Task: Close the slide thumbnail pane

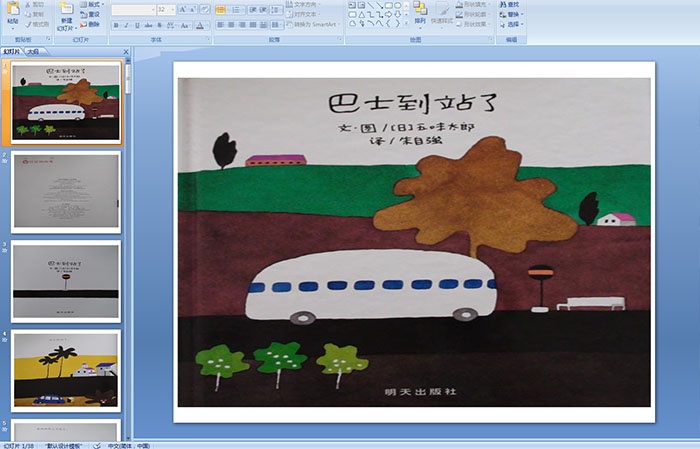Action: [126, 52]
